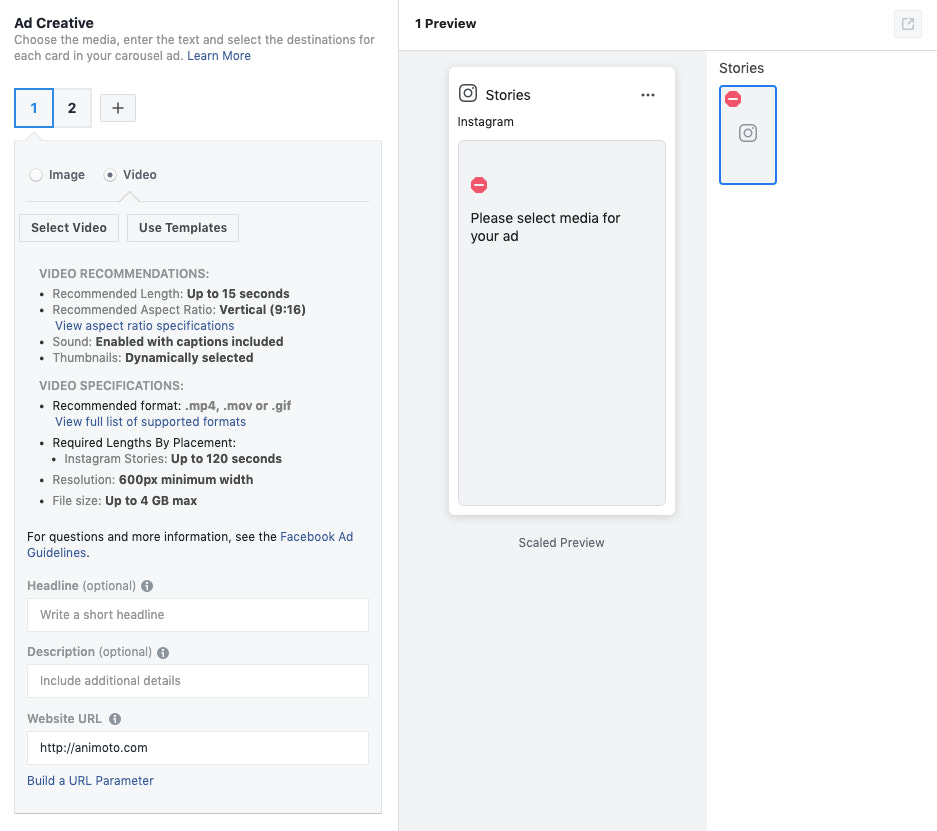Screen dimensions: 937x831
Task: Click the Instagram camera icon in Stories thumbnail
Action: pos(748,134)
